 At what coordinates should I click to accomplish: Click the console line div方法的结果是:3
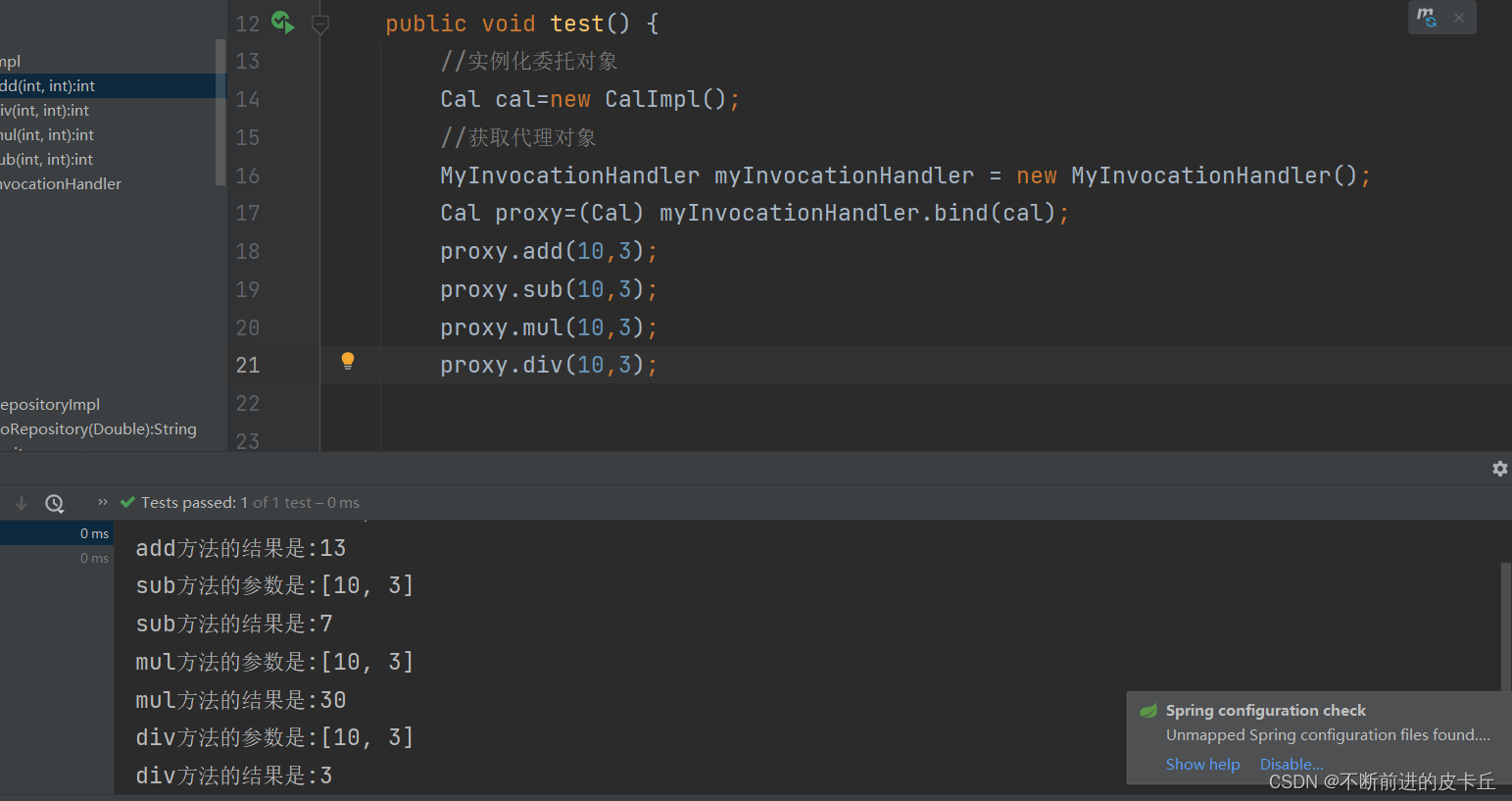234,776
